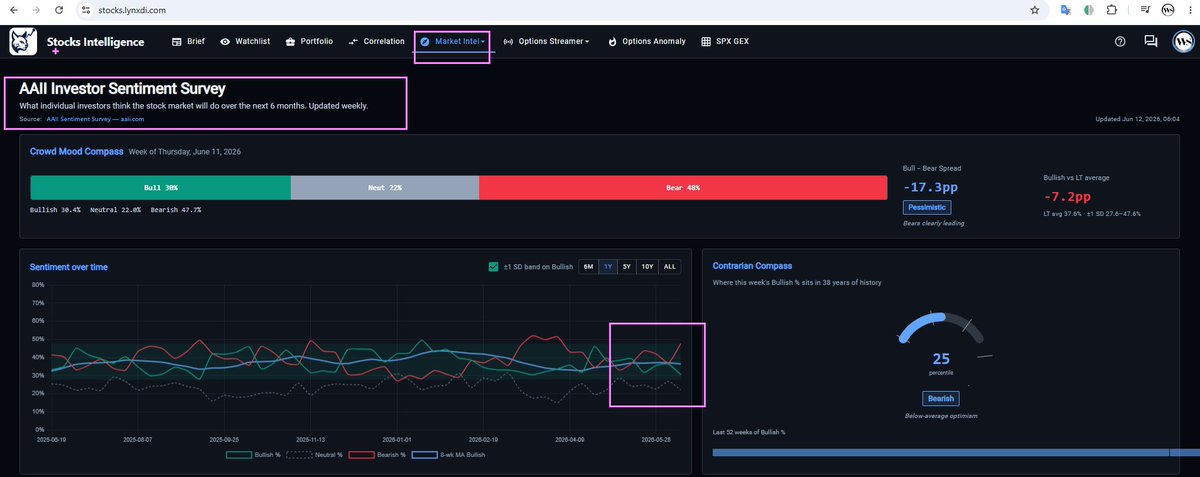Open help via the question mark icon
1200x477 pixels.
pyautogui.click(x=1120, y=42)
